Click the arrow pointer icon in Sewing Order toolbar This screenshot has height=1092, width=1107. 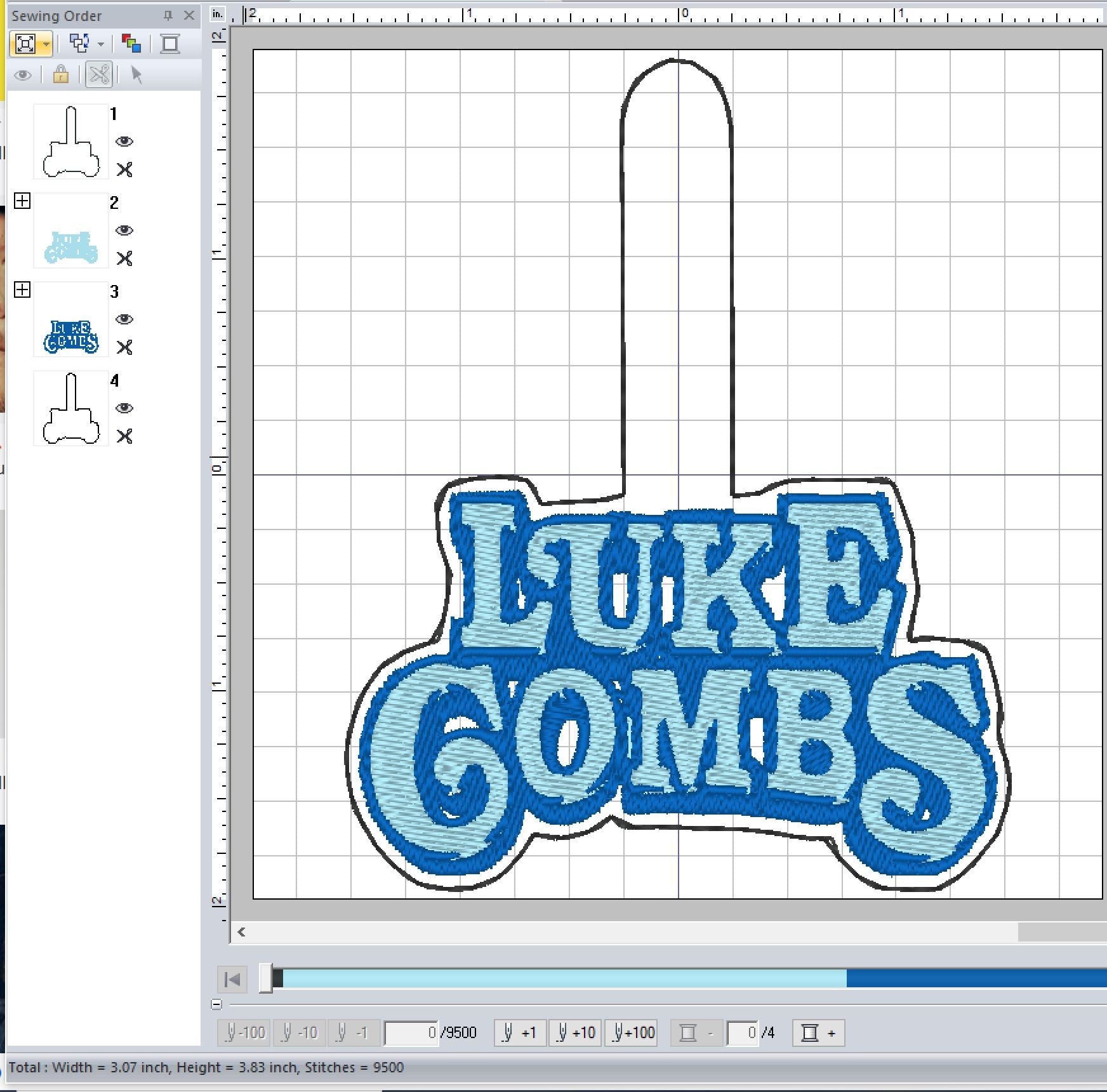pyautogui.click(x=136, y=75)
